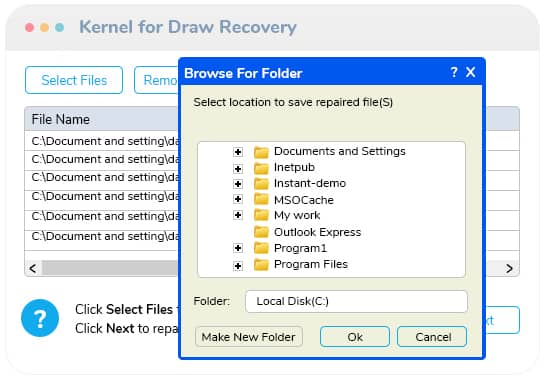545x380 pixels.
Task: Click the File Name column header
Action: 101,119
